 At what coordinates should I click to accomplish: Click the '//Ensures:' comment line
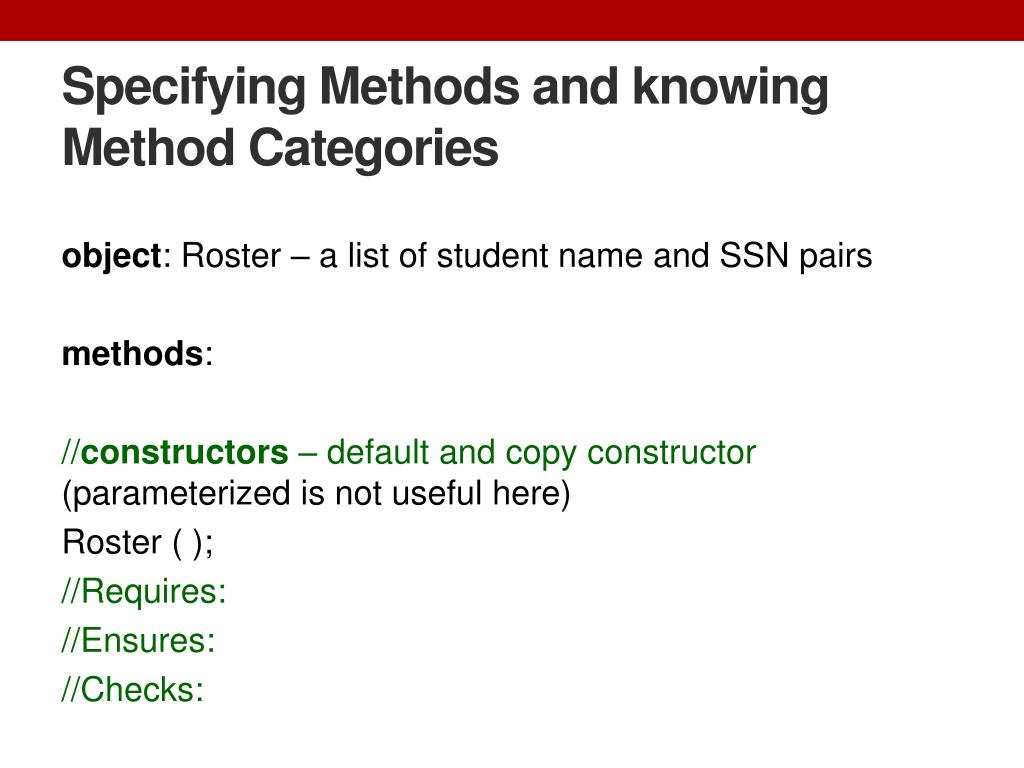tap(138, 641)
